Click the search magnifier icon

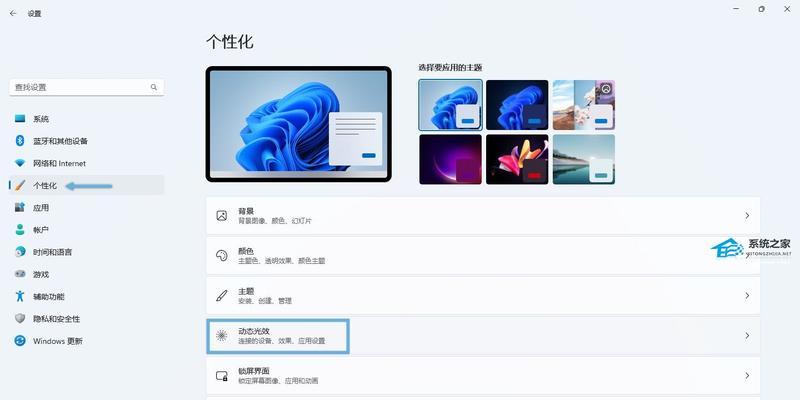(154, 87)
